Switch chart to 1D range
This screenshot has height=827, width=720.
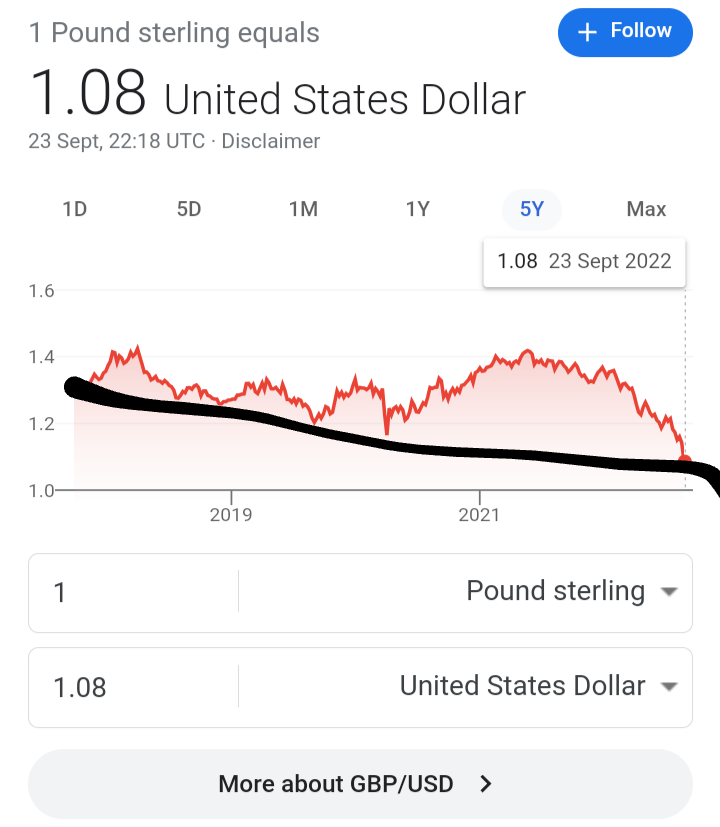click(75, 209)
